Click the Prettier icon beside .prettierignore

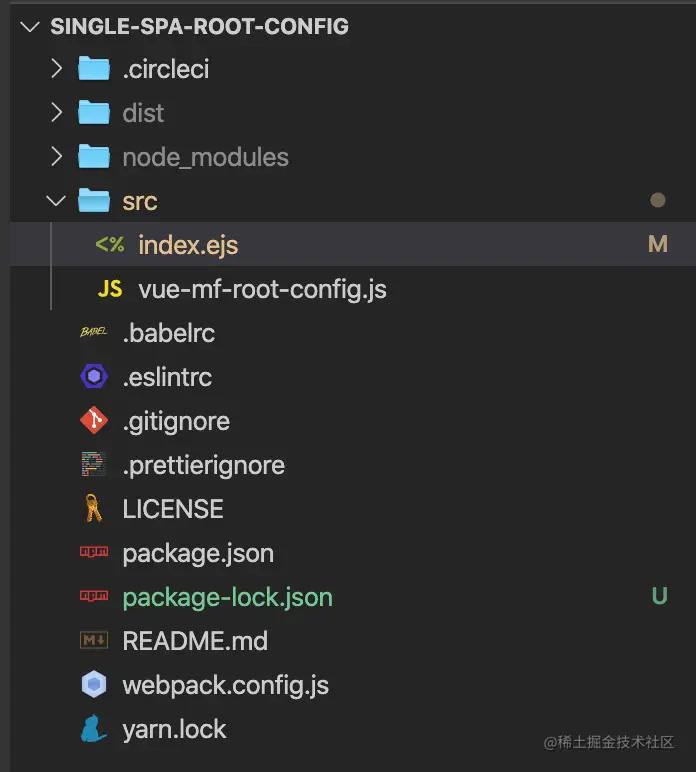(93, 465)
